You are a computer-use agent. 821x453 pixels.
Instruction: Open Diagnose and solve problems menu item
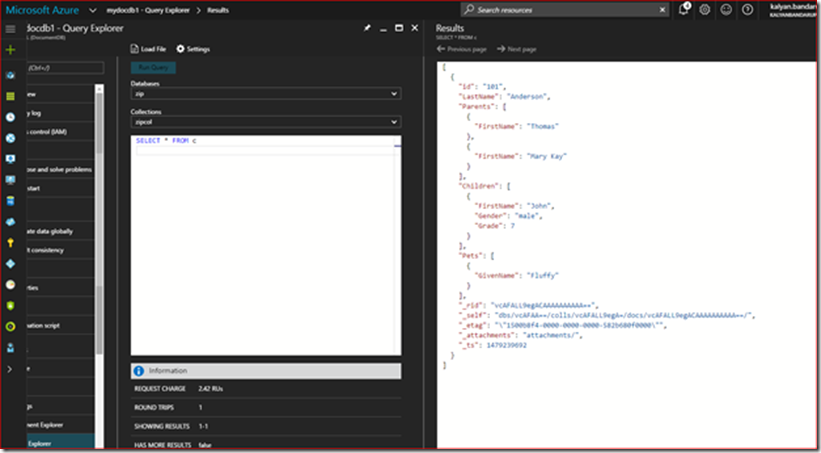[x=60, y=170]
